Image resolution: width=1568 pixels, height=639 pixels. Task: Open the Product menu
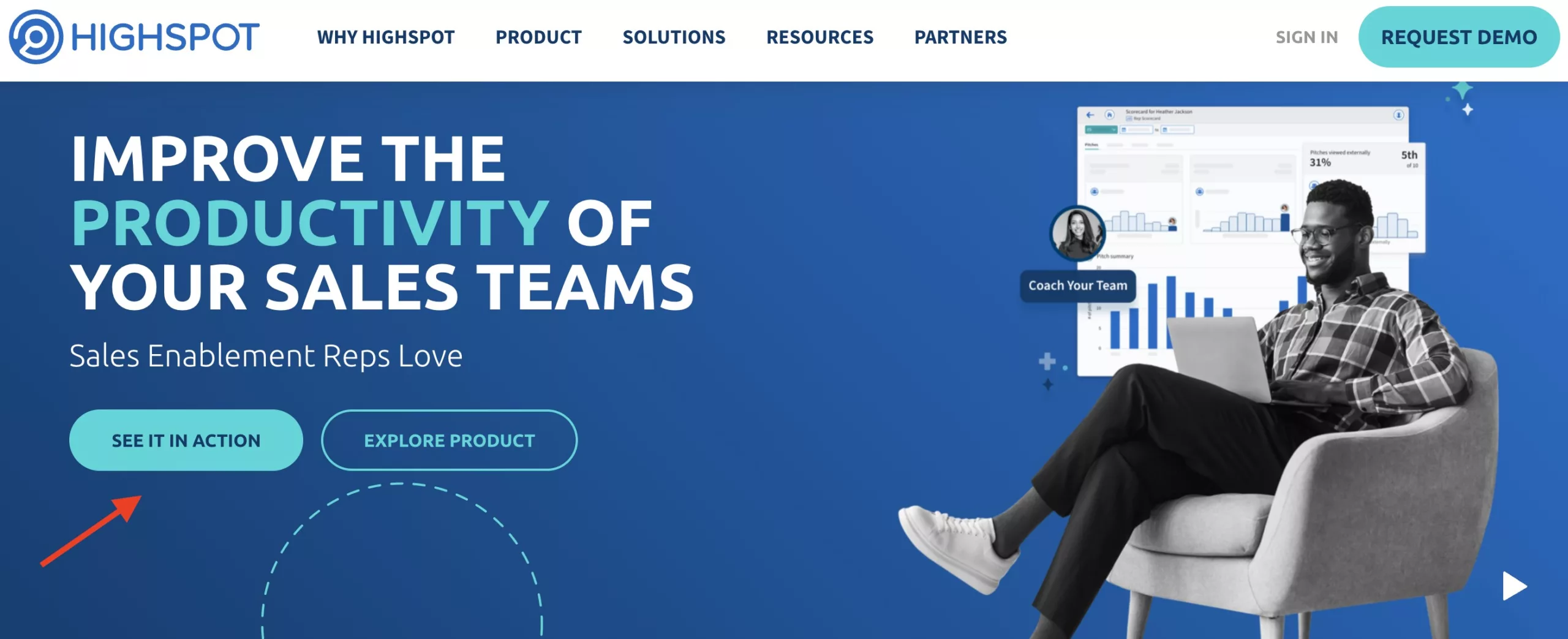(539, 37)
